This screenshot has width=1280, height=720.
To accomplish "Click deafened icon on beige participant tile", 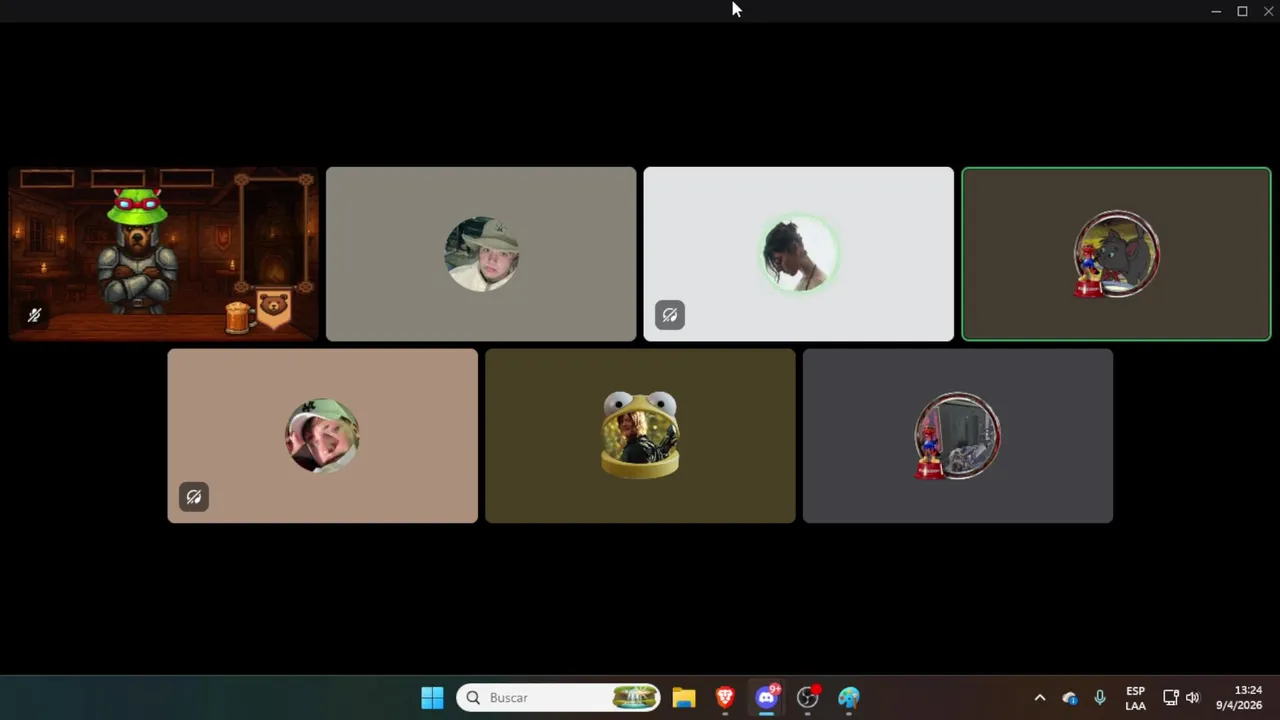I will click(x=194, y=497).
